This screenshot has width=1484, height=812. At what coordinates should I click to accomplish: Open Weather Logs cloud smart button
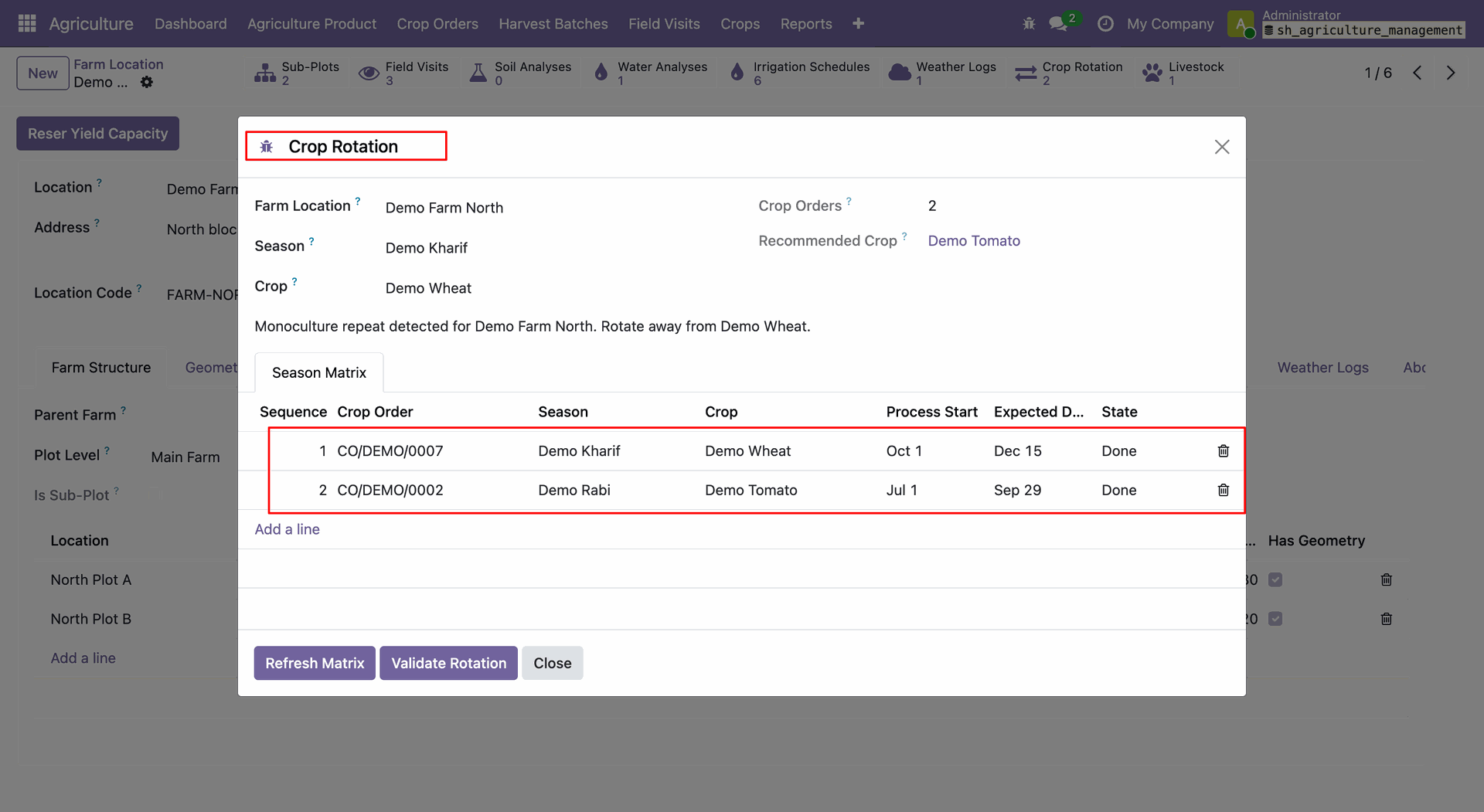[x=942, y=73]
